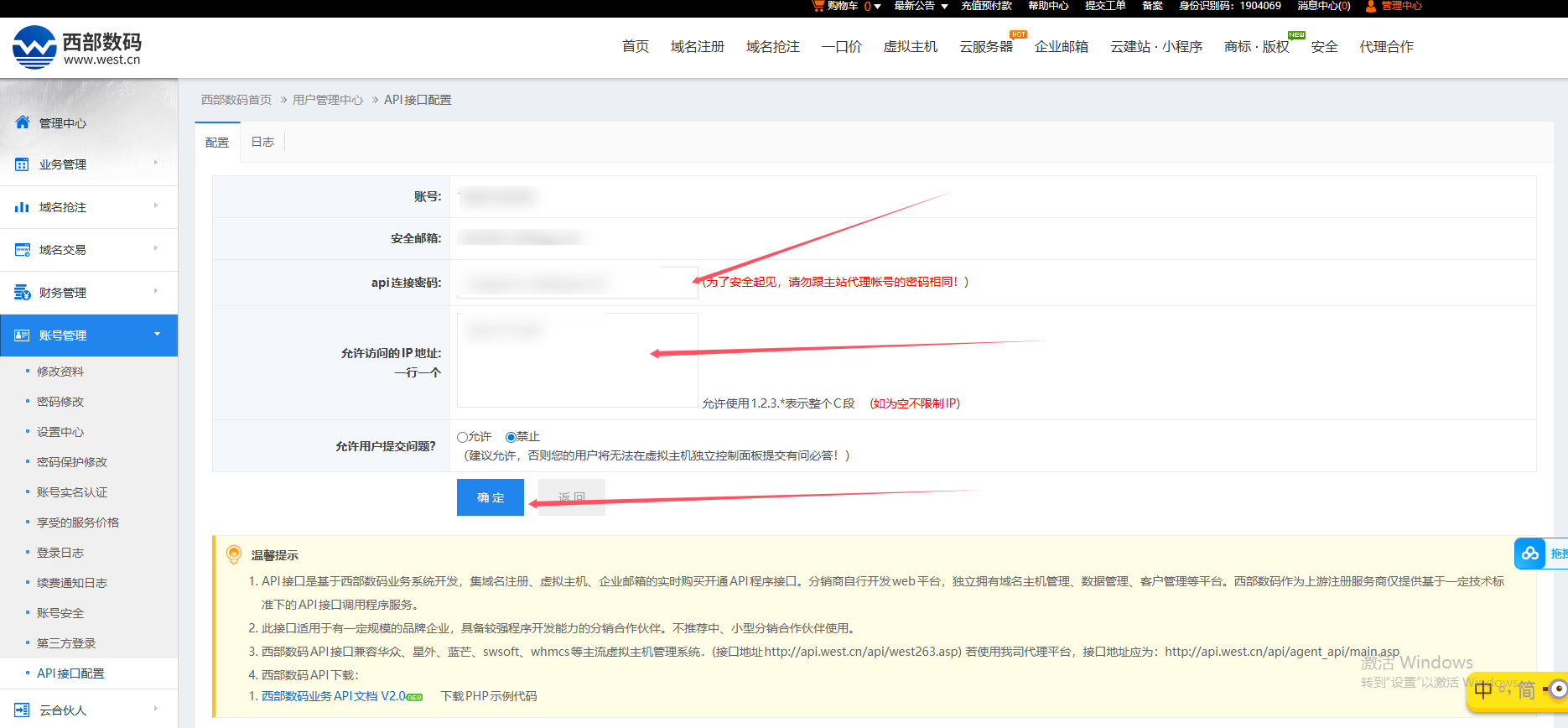Click the floating cloud widget icon
Image resolution: width=1568 pixels, height=728 pixels.
(1530, 554)
